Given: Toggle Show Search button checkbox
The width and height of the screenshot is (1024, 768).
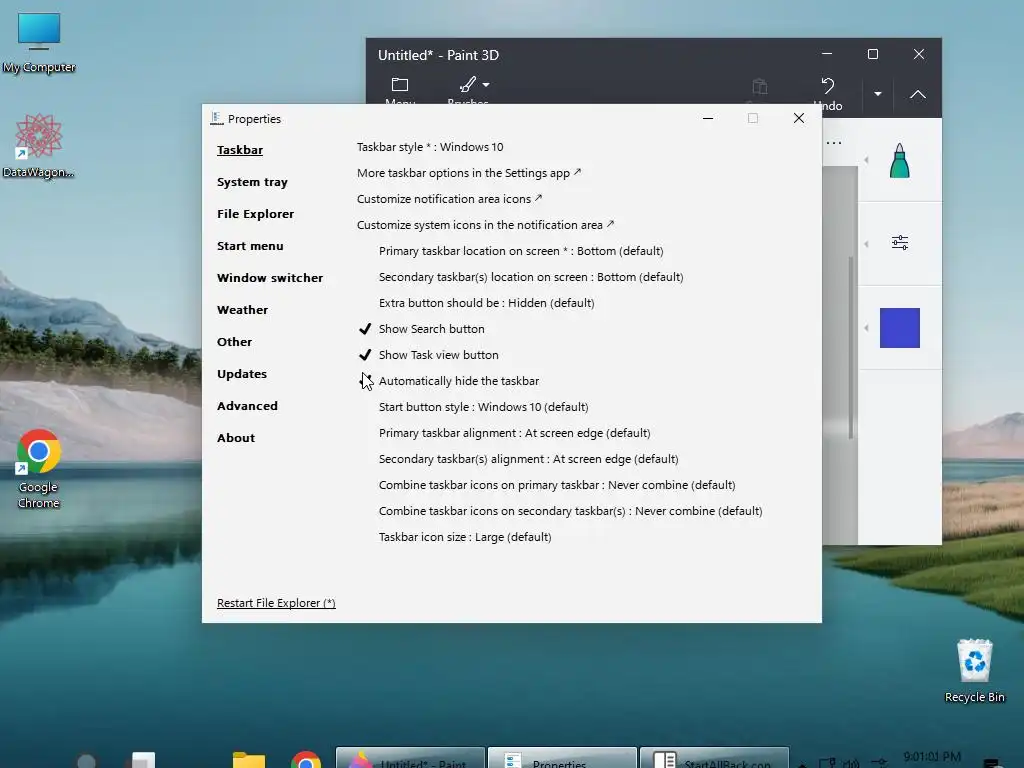Looking at the screenshot, I should pos(365,328).
